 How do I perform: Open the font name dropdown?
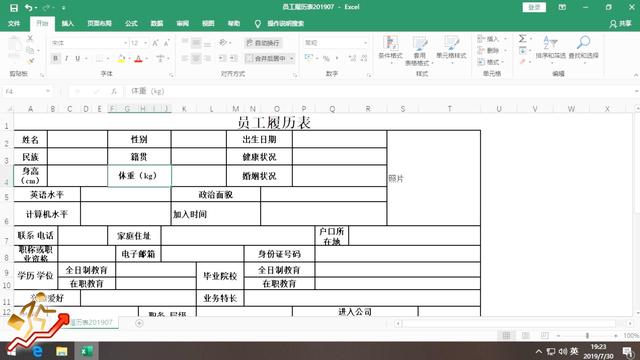tap(125, 43)
